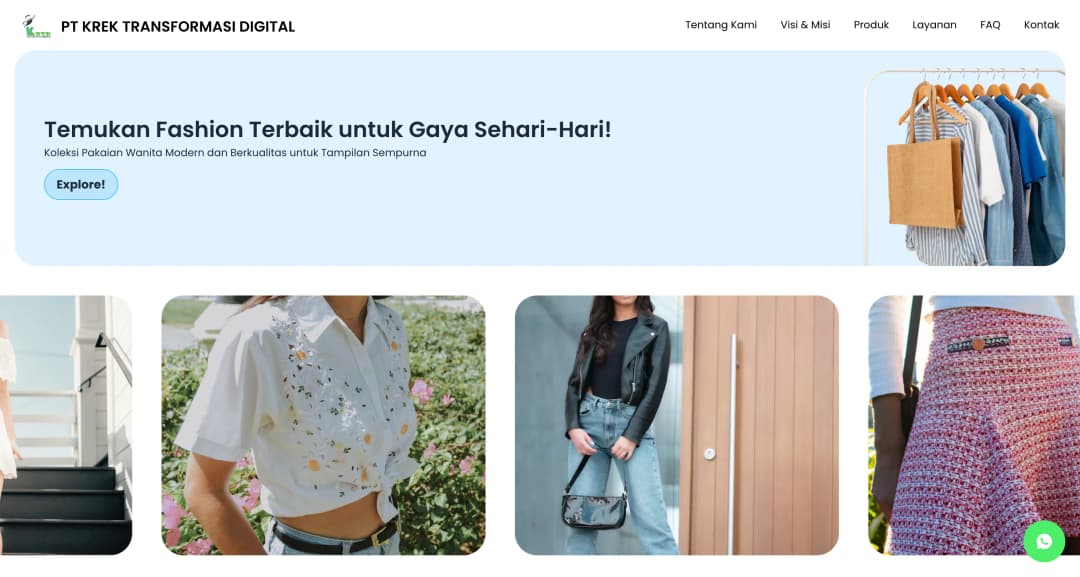The width and height of the screenshot is (1080, 577).
Task: Click the KREK company logo icon
Action: 37,26
